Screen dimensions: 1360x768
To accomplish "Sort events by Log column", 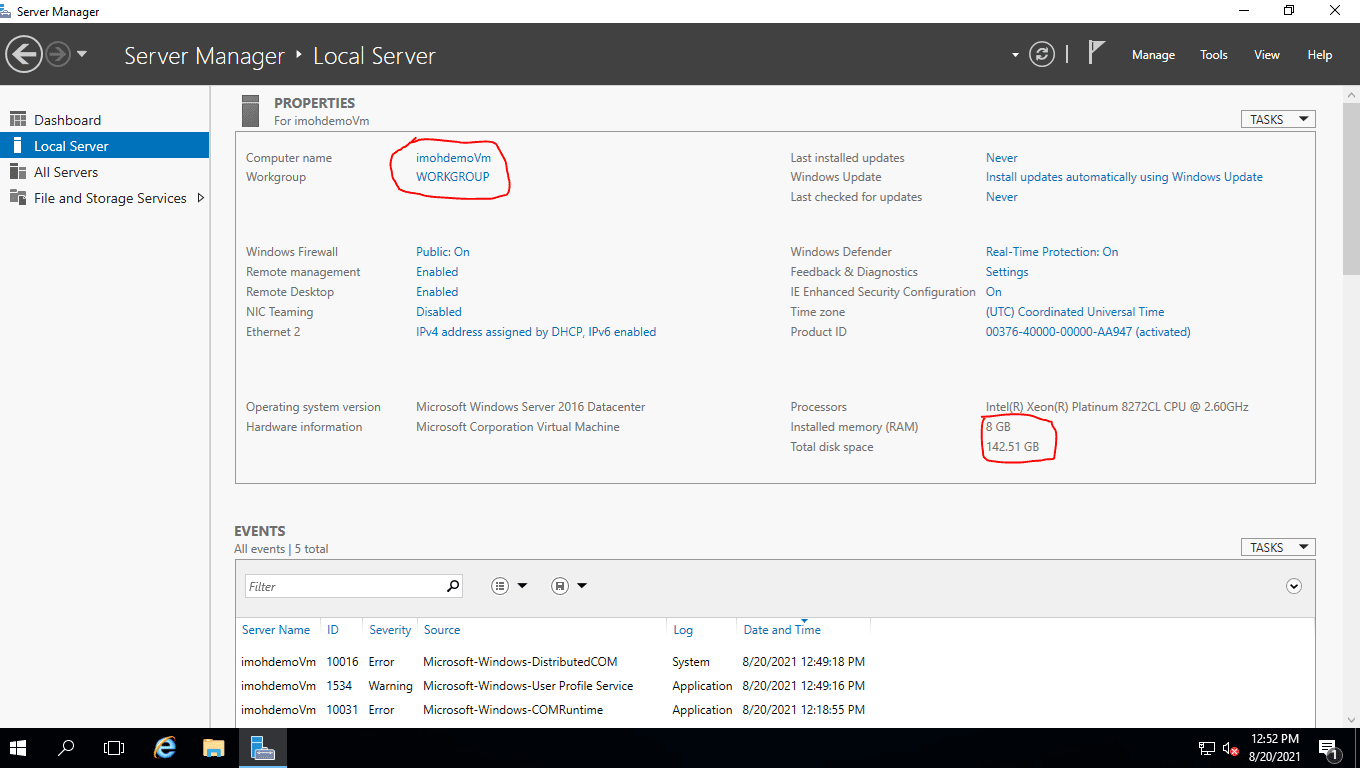I will click(683, 630).
